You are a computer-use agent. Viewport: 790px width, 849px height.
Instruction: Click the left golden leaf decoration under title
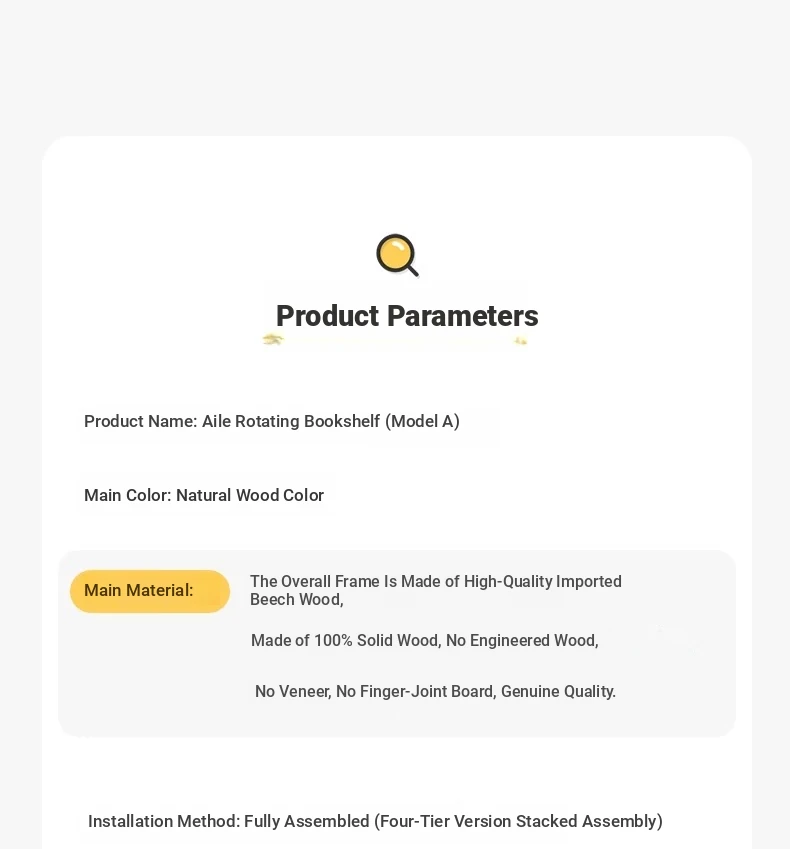coord(273,339)
